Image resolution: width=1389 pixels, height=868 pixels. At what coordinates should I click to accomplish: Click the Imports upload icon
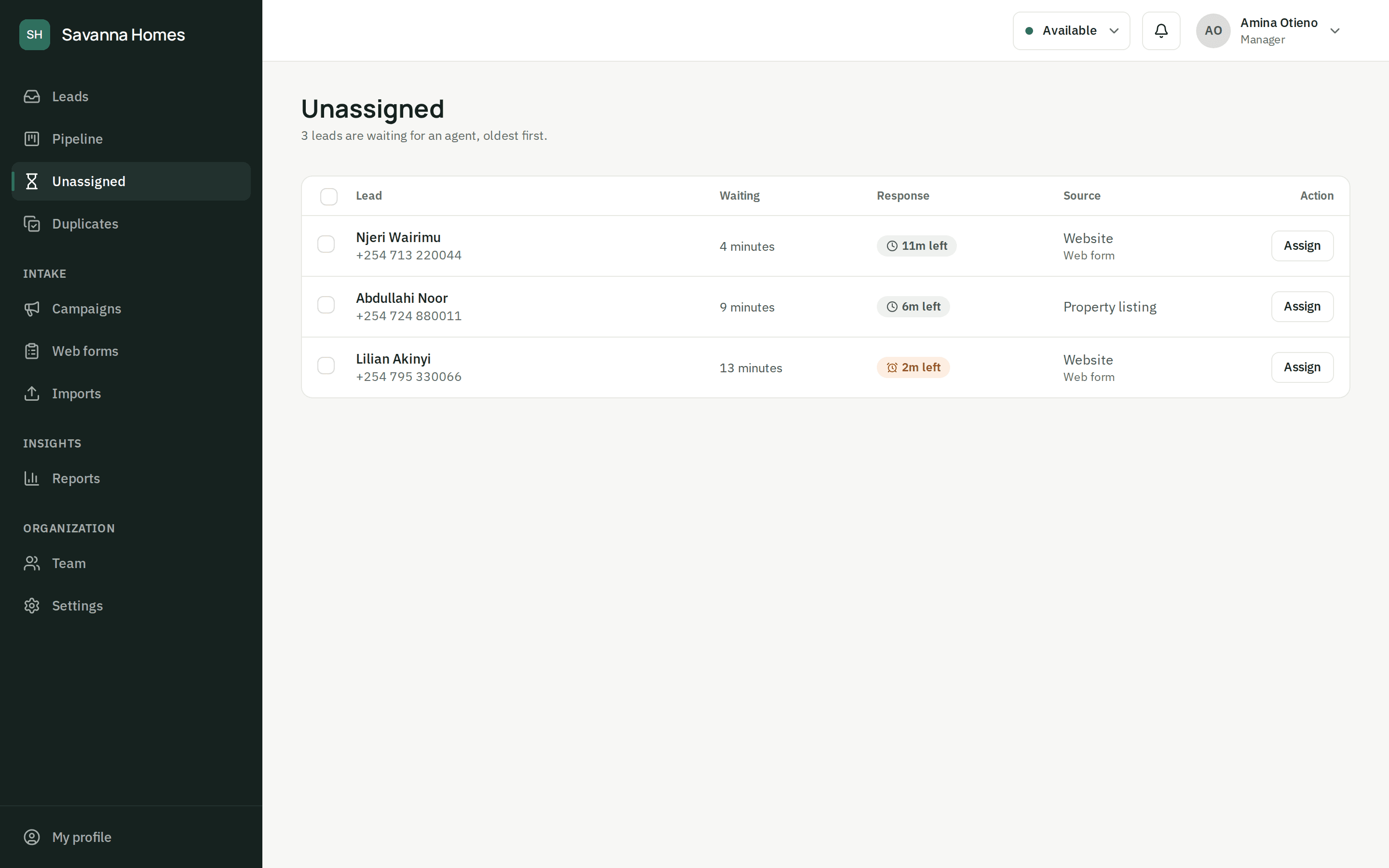pos(32,394)
